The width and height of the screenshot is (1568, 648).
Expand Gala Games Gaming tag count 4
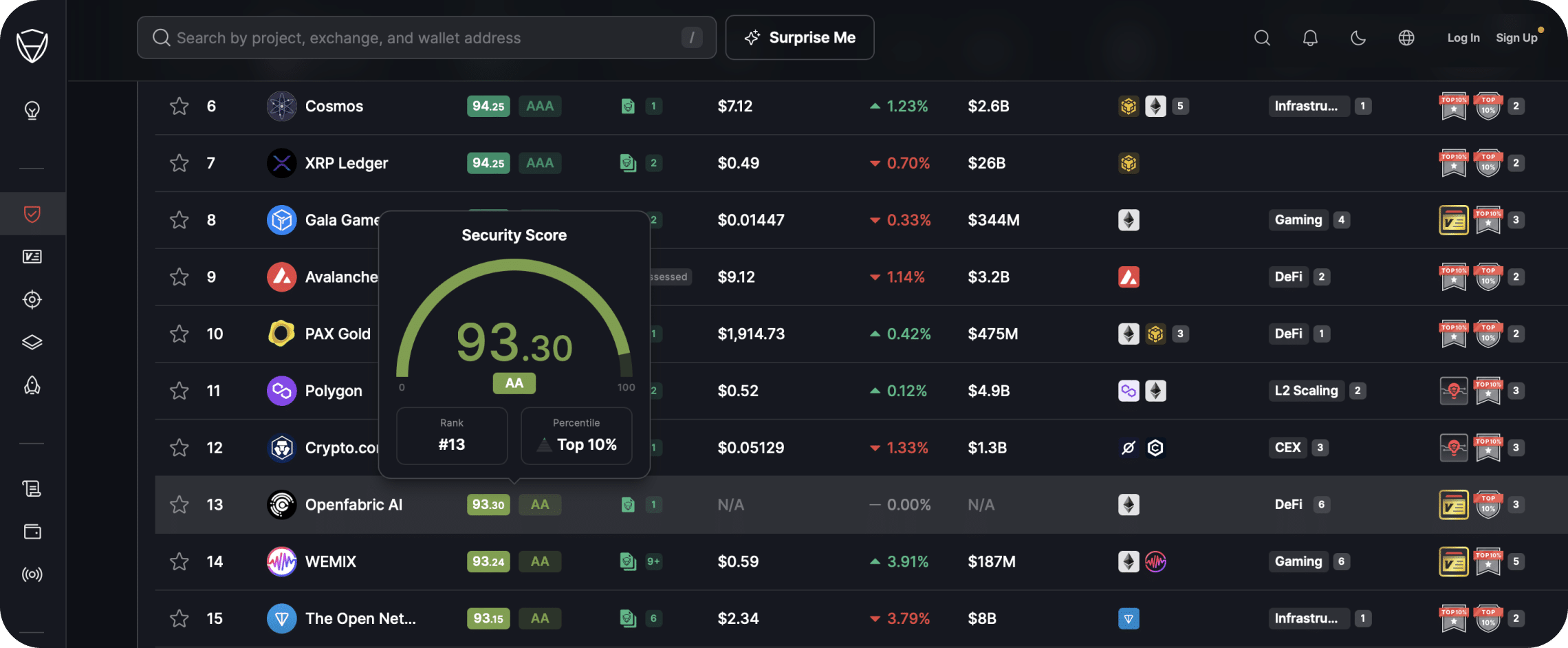tap(1341, 220)
